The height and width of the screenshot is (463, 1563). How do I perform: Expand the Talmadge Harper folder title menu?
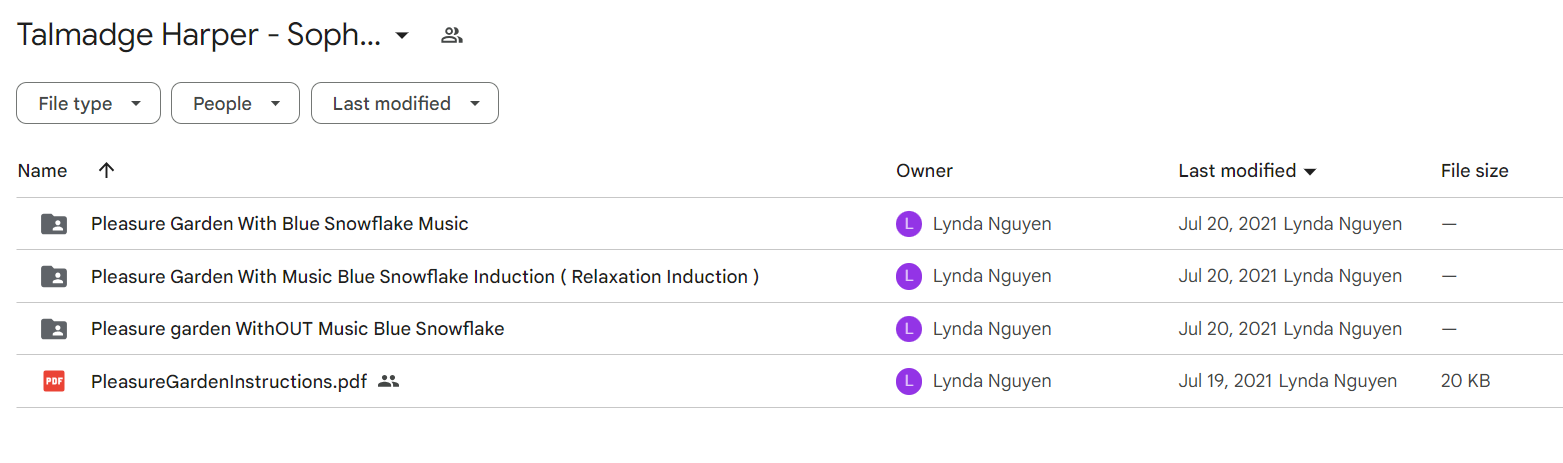click(x=402, y=36)
